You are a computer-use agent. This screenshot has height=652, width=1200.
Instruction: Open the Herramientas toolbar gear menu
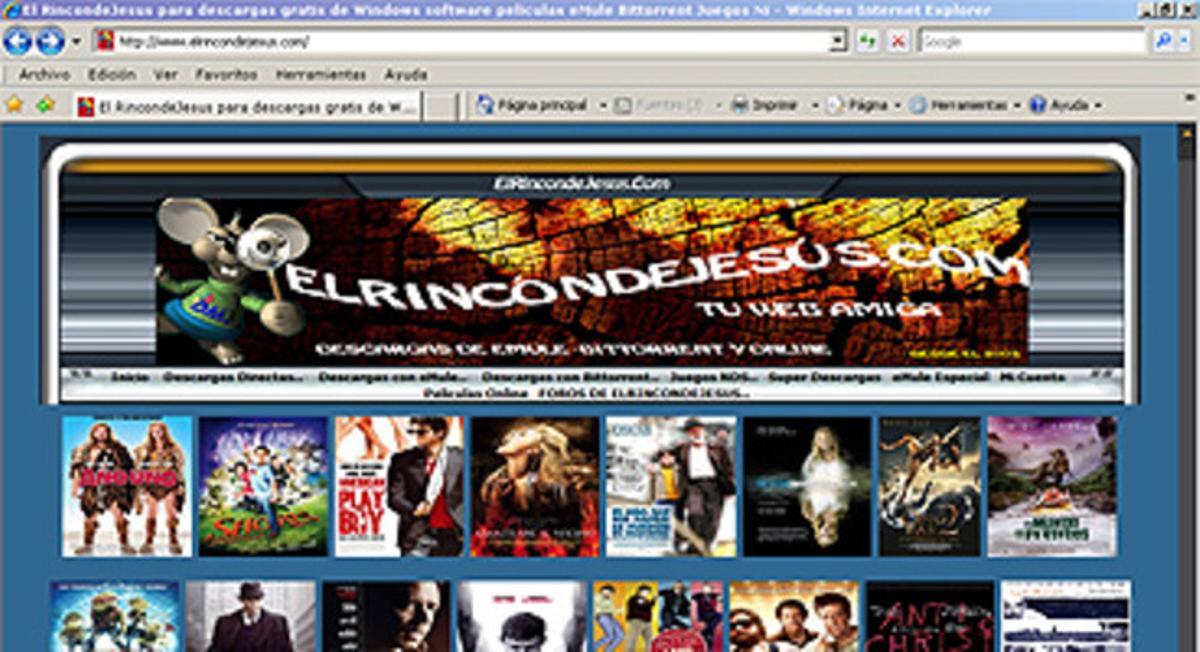point(965,105)
